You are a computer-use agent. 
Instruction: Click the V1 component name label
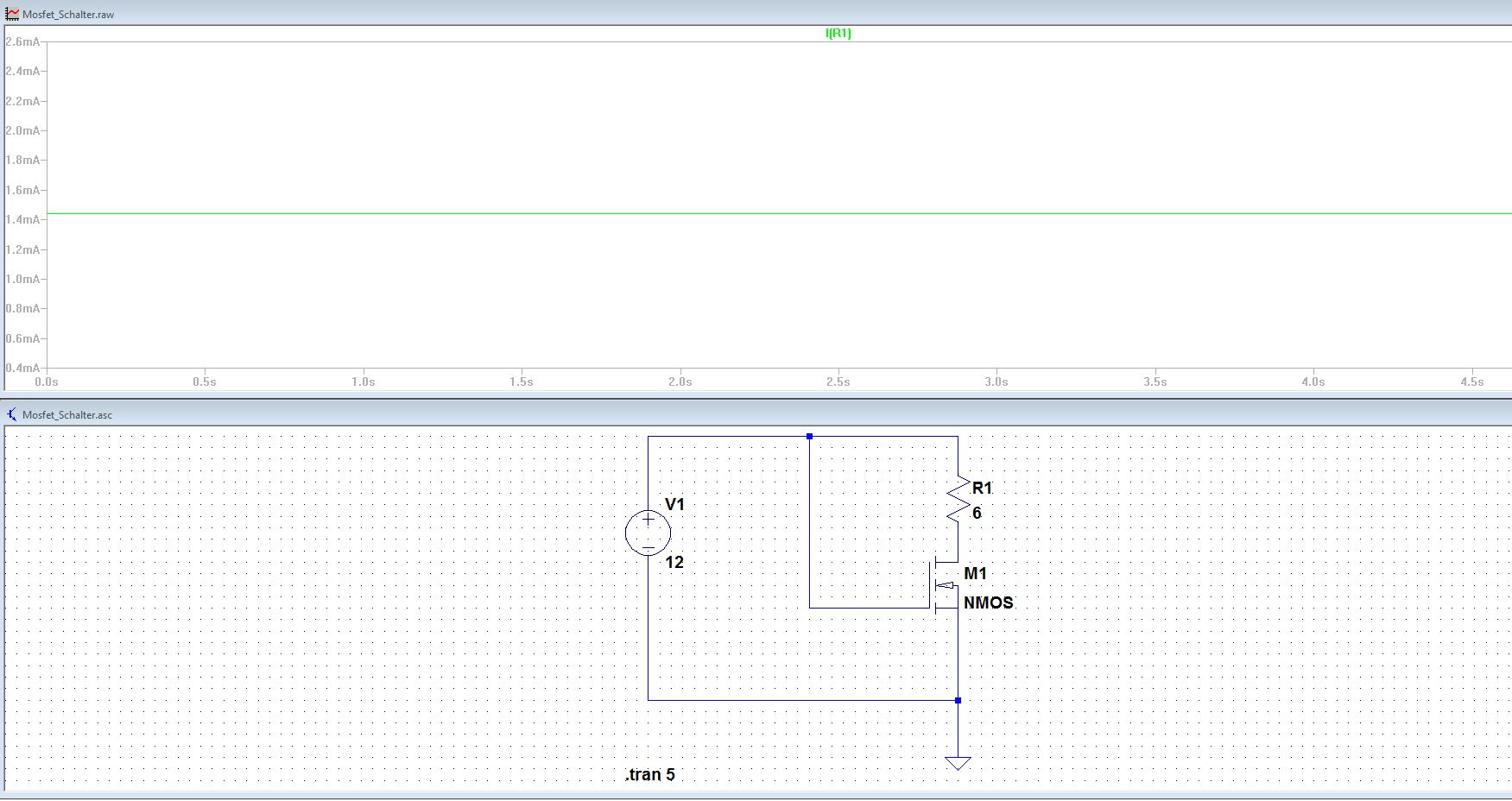[x=674, y=504]
